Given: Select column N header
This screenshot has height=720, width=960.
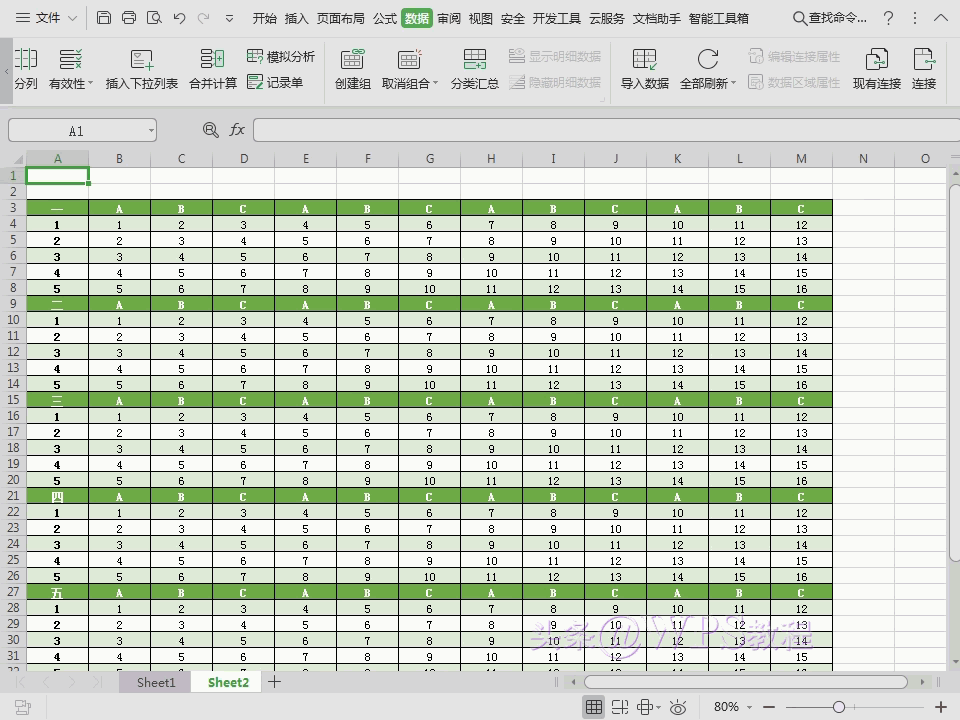Looking at the screenshot, I should click(863, 159).
